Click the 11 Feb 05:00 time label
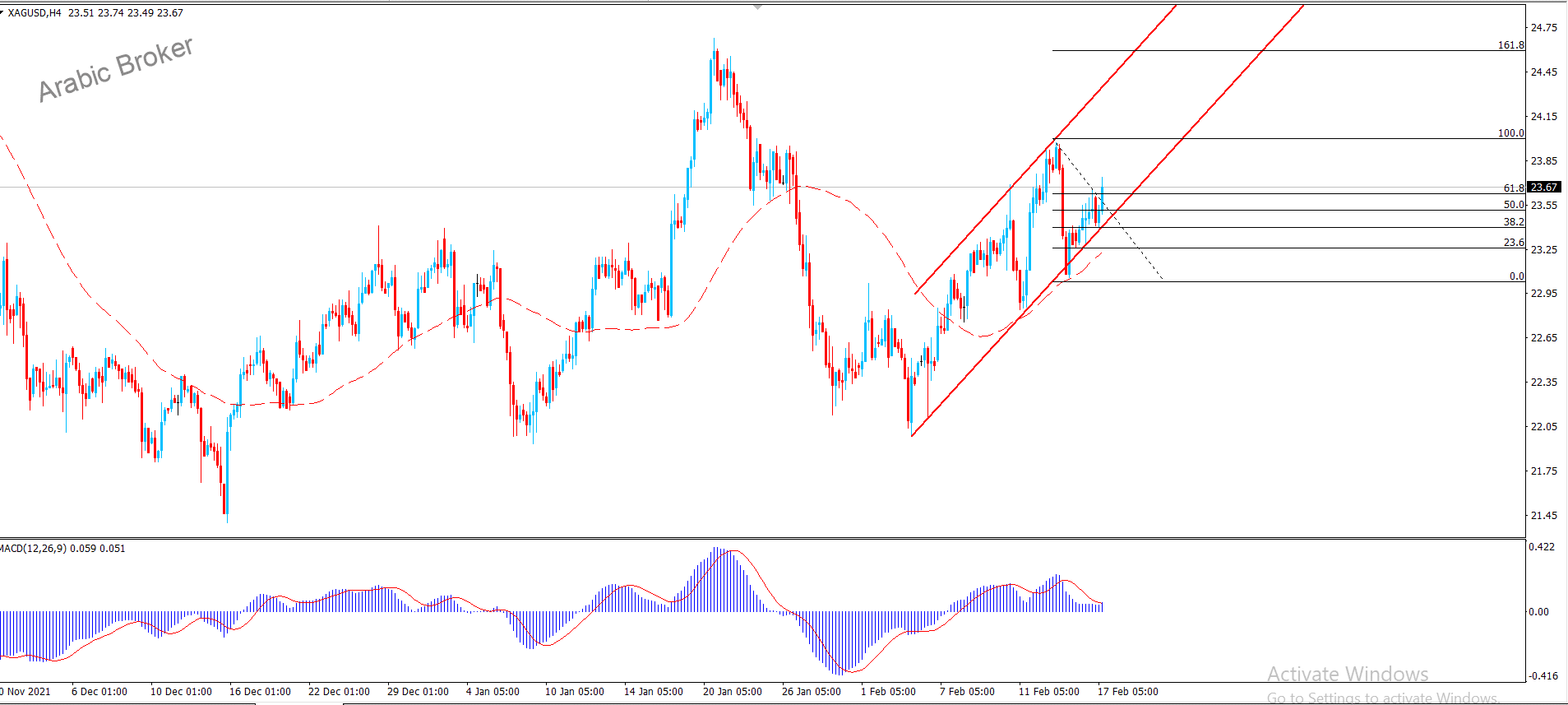The width and height of the screenshot is (1568, 705). [1049, 692]
